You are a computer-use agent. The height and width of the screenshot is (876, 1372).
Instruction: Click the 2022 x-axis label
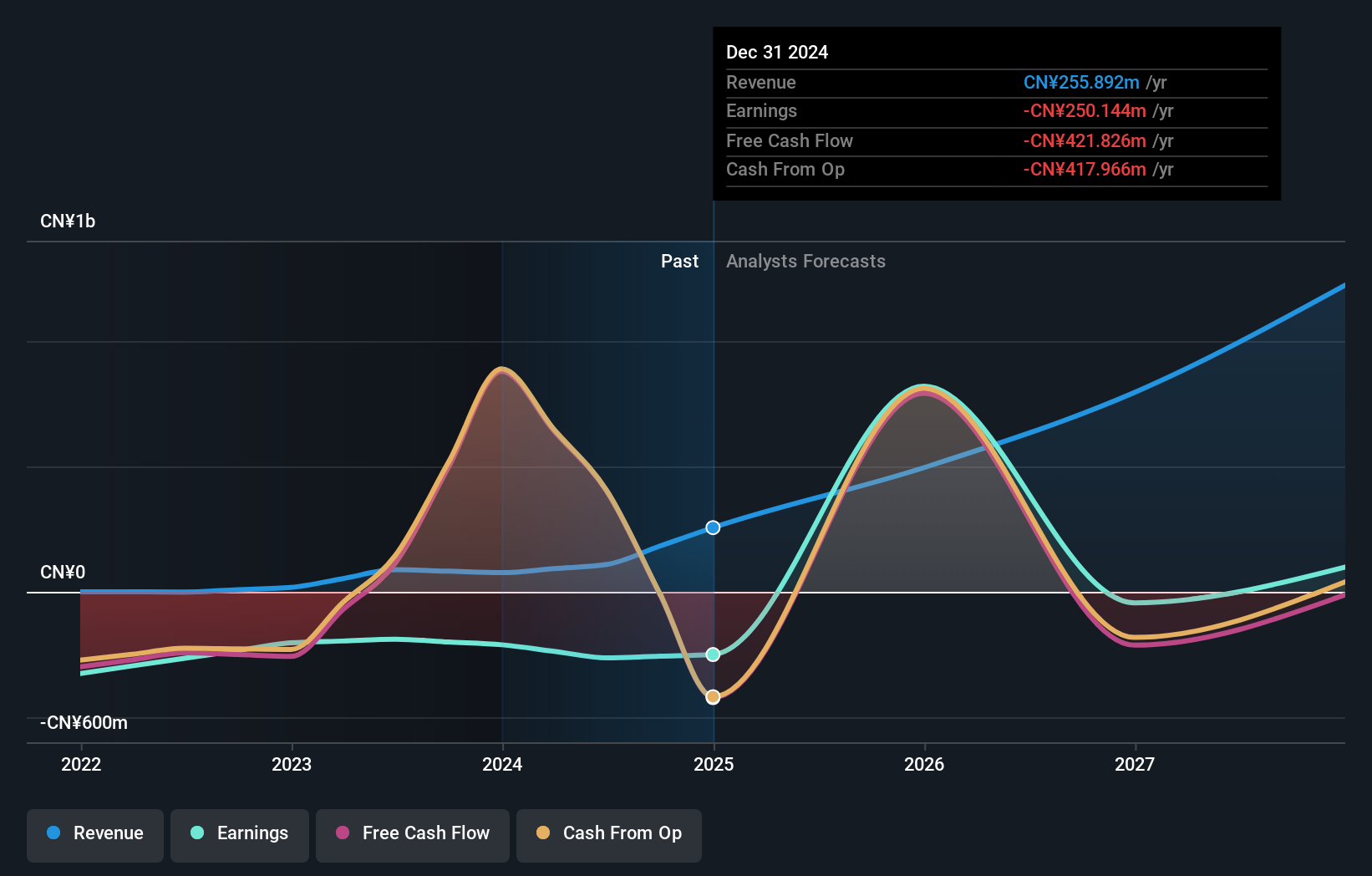tap(81, 764)
